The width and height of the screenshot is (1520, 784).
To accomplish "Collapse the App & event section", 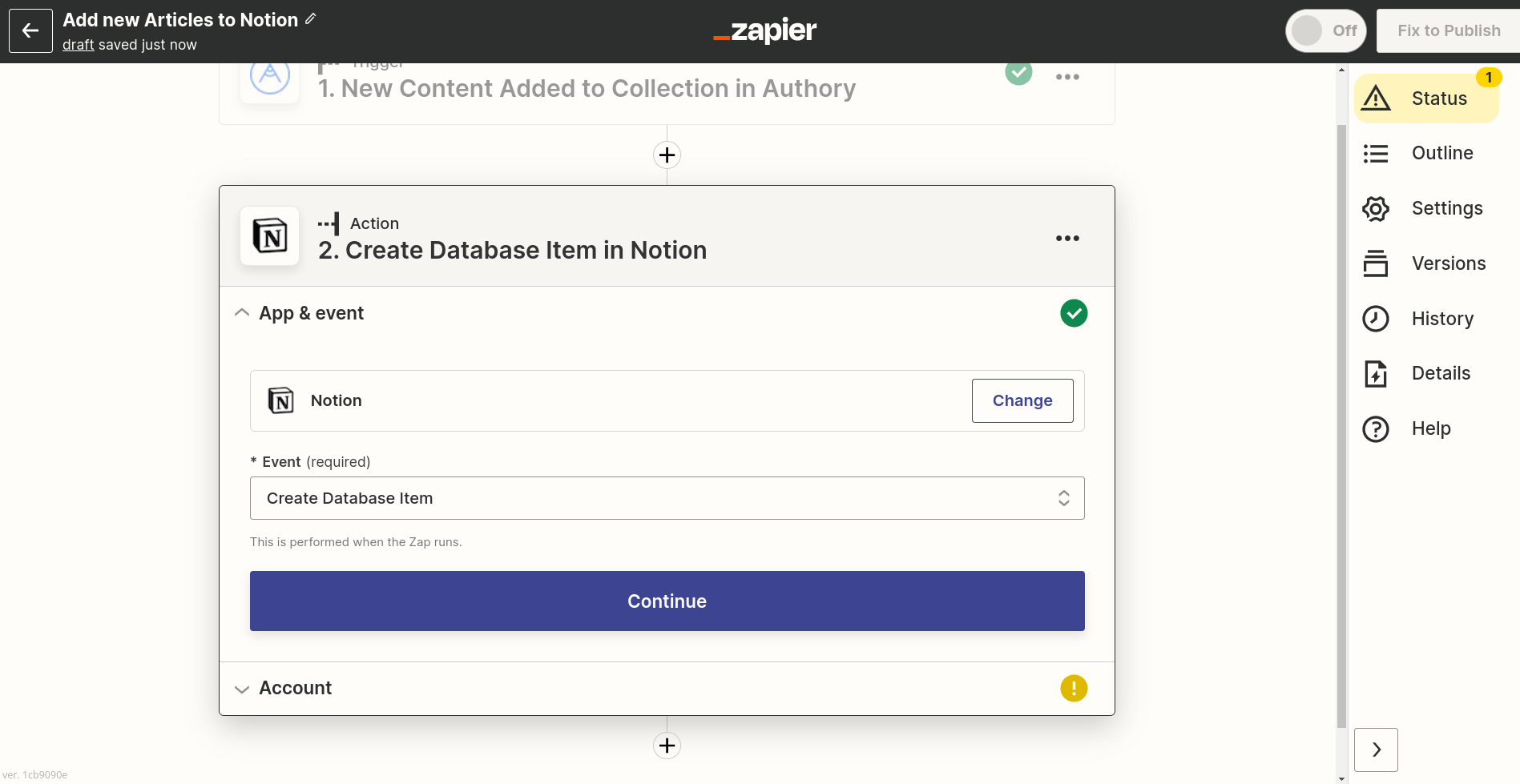I will [242, 312].
